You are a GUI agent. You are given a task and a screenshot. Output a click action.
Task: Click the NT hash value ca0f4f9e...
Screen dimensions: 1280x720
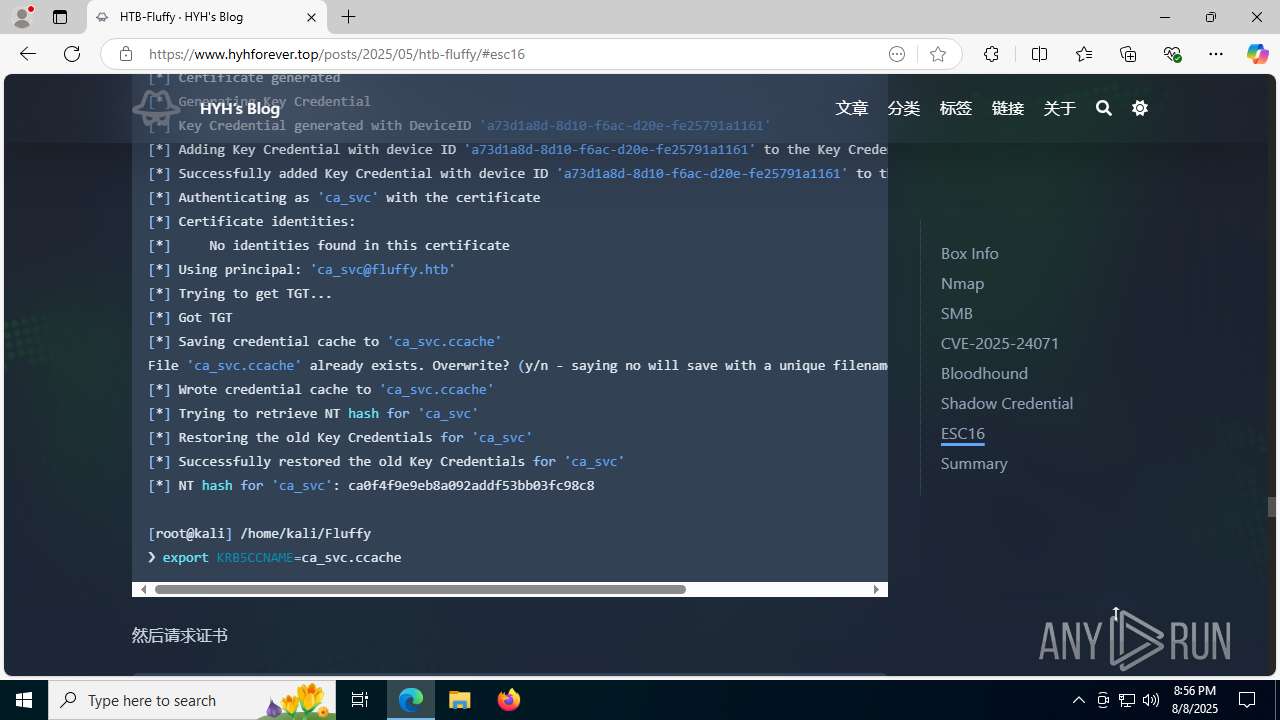pyautogui.click(x=471, y=485)
